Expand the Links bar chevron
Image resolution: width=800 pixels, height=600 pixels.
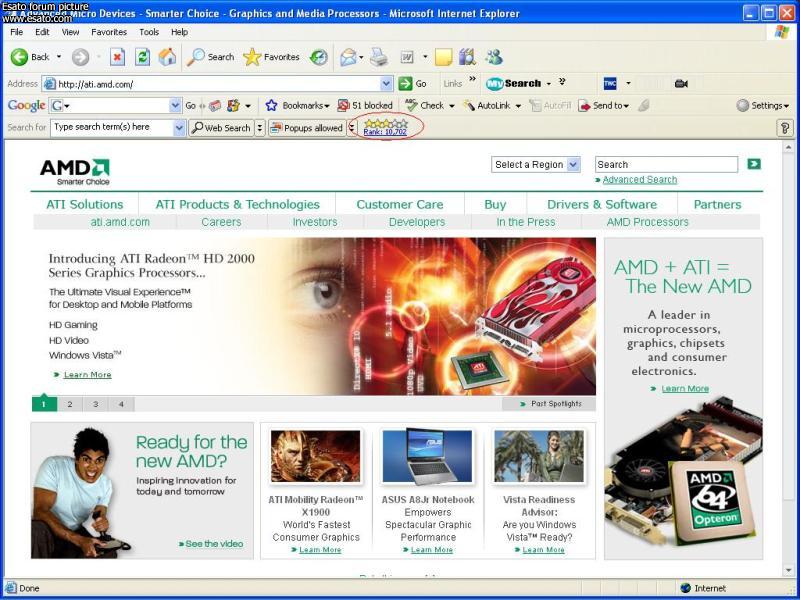(x=472, y=79)
